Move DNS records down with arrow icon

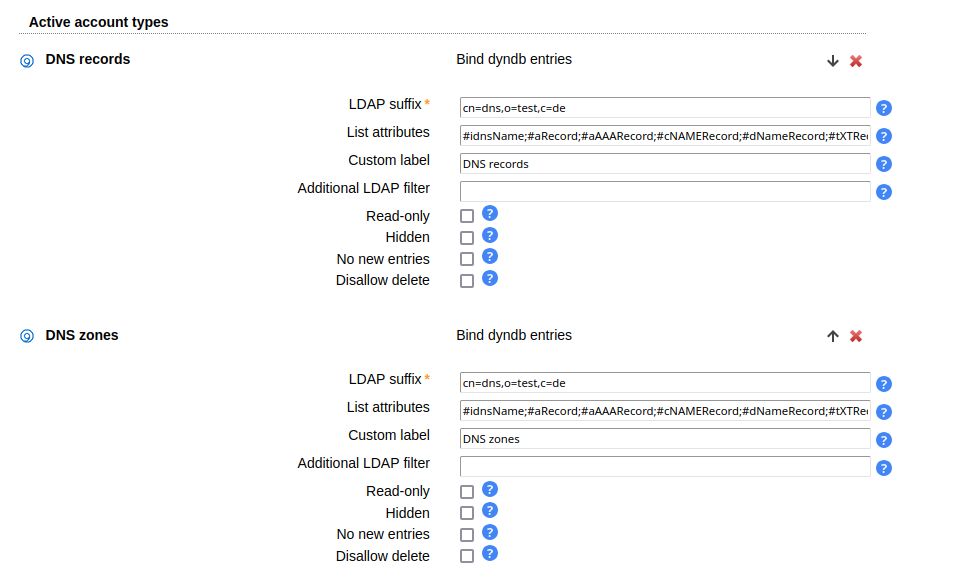832,61
